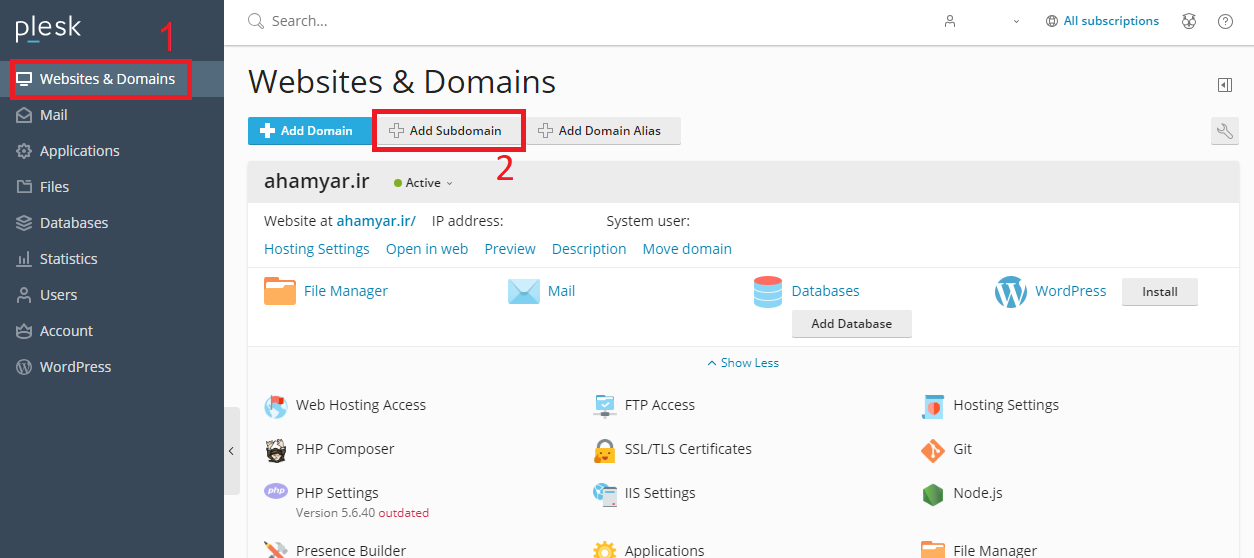Collapse the left sidebar arrow handle
Image resolution: width=1254 pixels, height=558 pixels.
tap(231, 451)
